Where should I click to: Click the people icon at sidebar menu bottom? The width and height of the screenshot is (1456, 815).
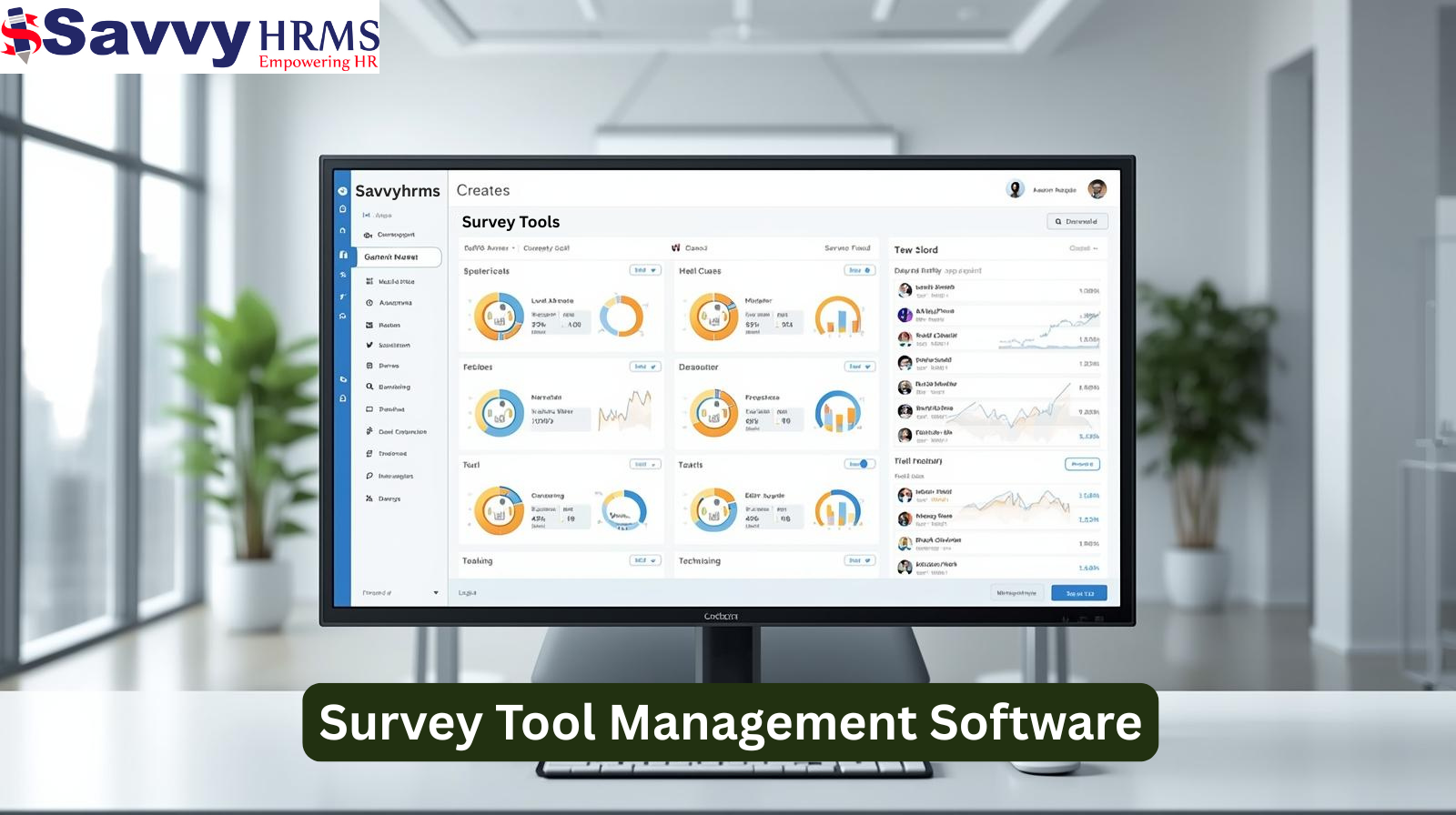pos(369,498)
